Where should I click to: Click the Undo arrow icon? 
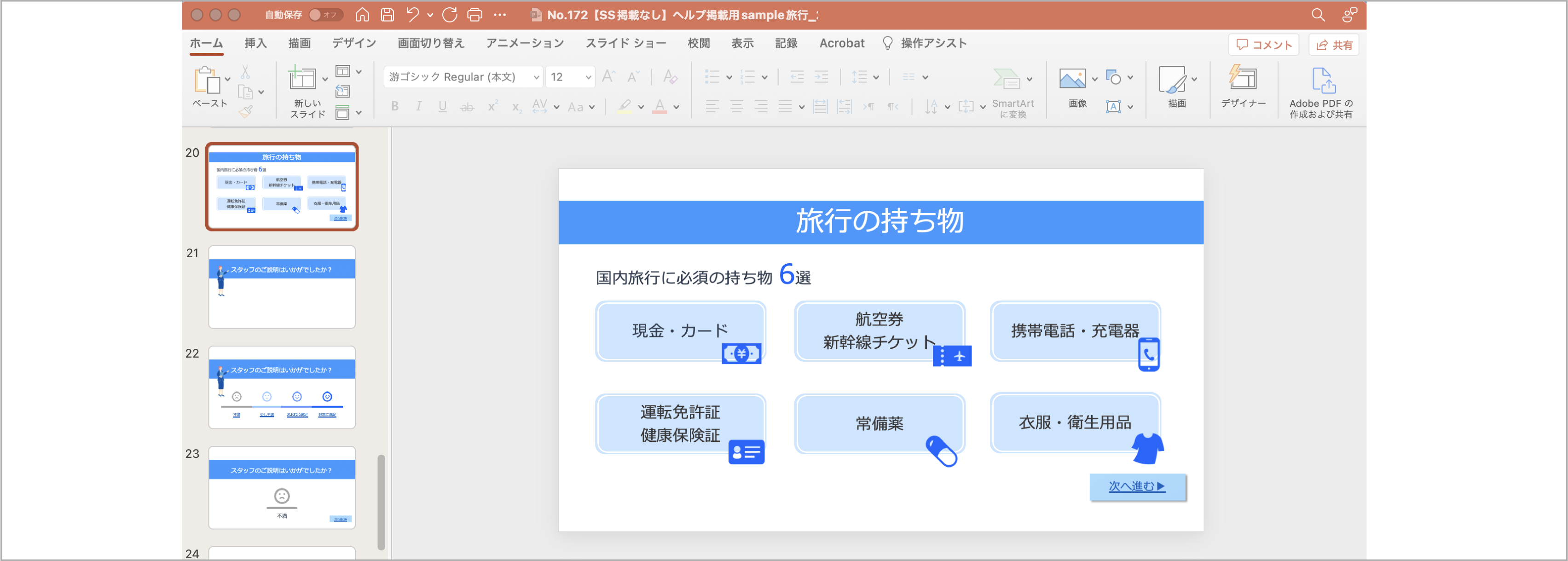click(x=413, y=15)
